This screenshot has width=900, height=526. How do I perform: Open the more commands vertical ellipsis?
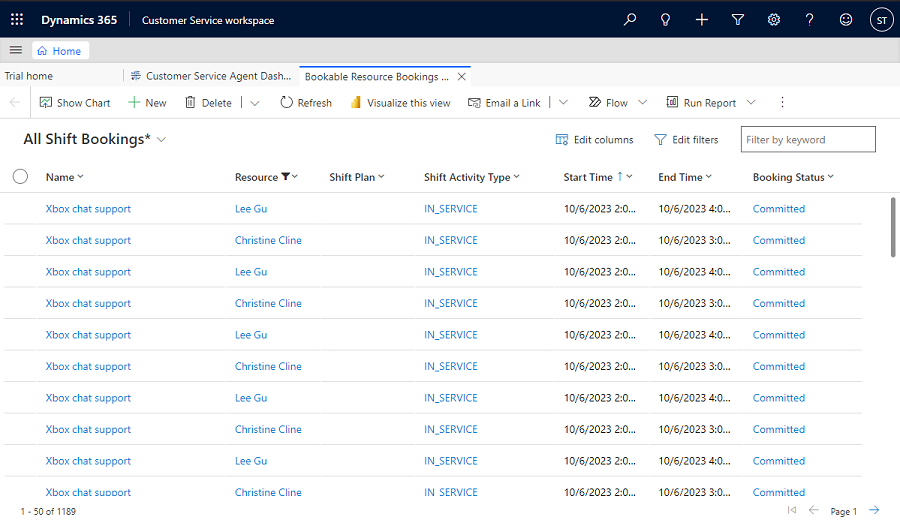782,103
